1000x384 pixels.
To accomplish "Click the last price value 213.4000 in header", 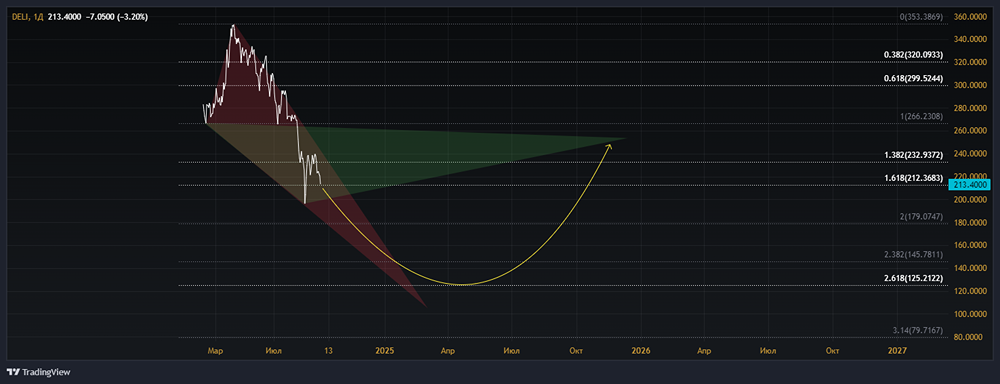I will click(x=64, y=17).
